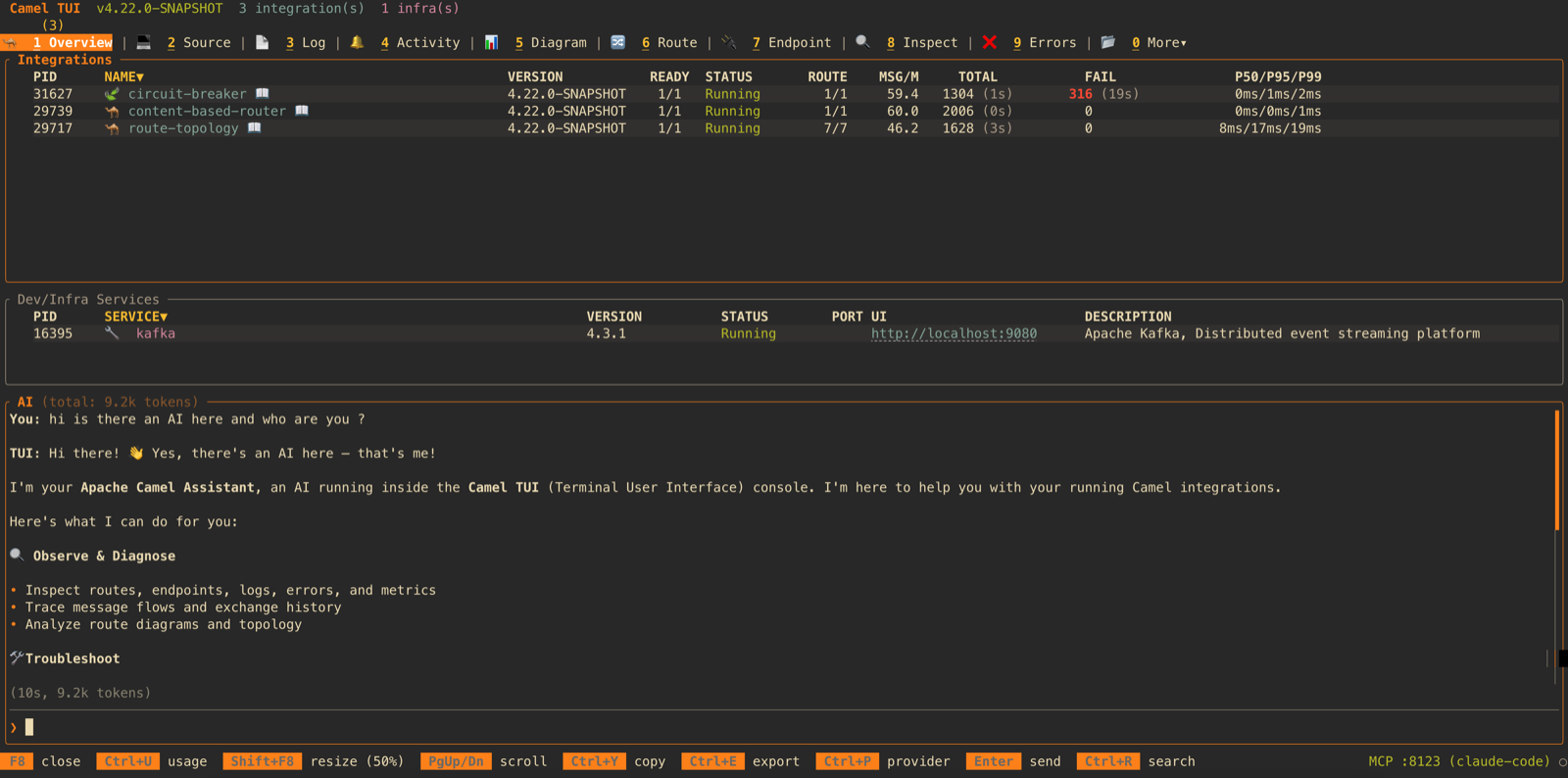Click the Camel TUI title text
The height and width of the screenshot is (778, 1568).
[x=45, y=9]
